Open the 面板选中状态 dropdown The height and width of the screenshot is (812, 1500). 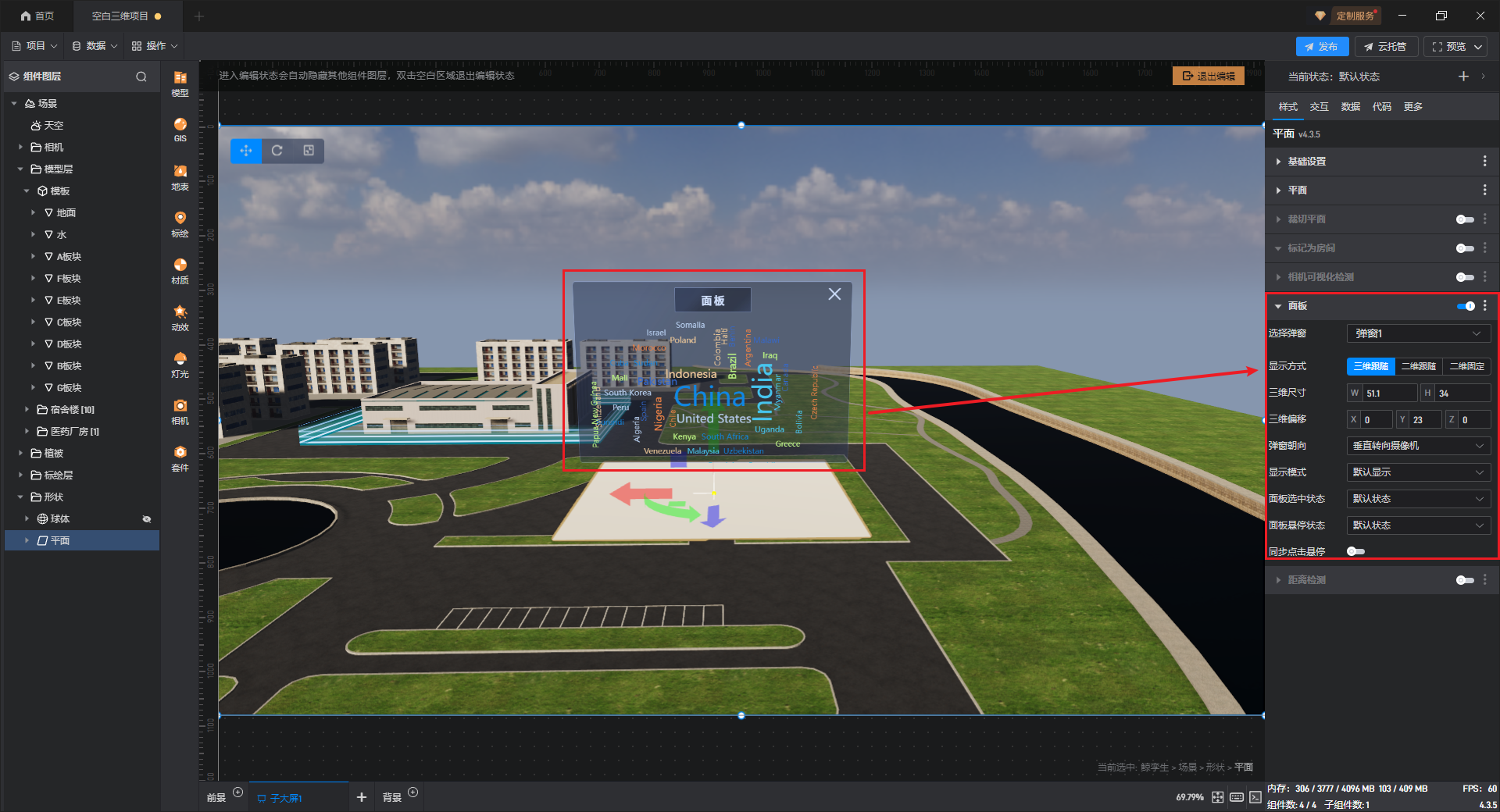1419,499
